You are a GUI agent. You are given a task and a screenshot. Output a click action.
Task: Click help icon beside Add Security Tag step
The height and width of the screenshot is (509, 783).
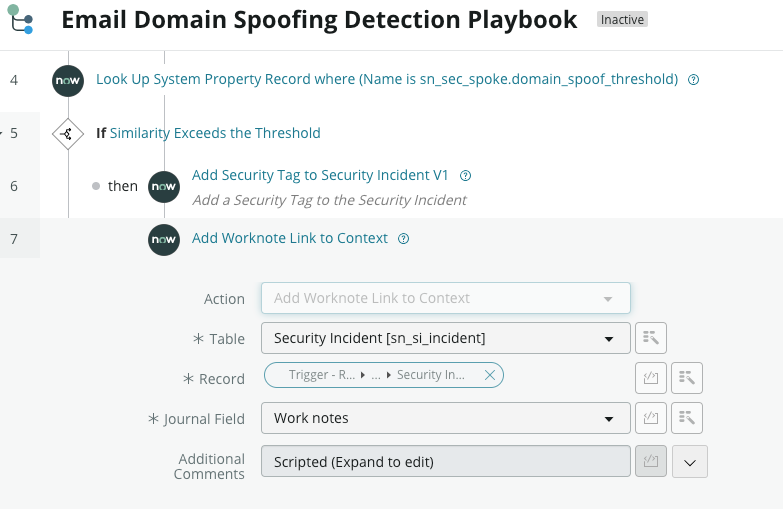pyautogui.click(x=465, y=176)
